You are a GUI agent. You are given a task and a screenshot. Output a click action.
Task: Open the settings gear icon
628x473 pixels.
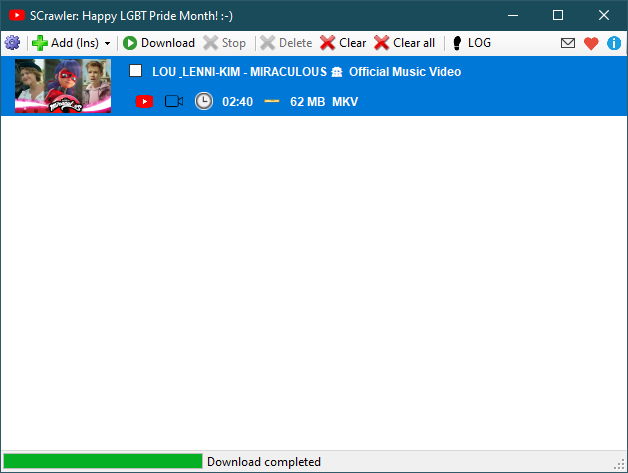[x=12, y=43]
